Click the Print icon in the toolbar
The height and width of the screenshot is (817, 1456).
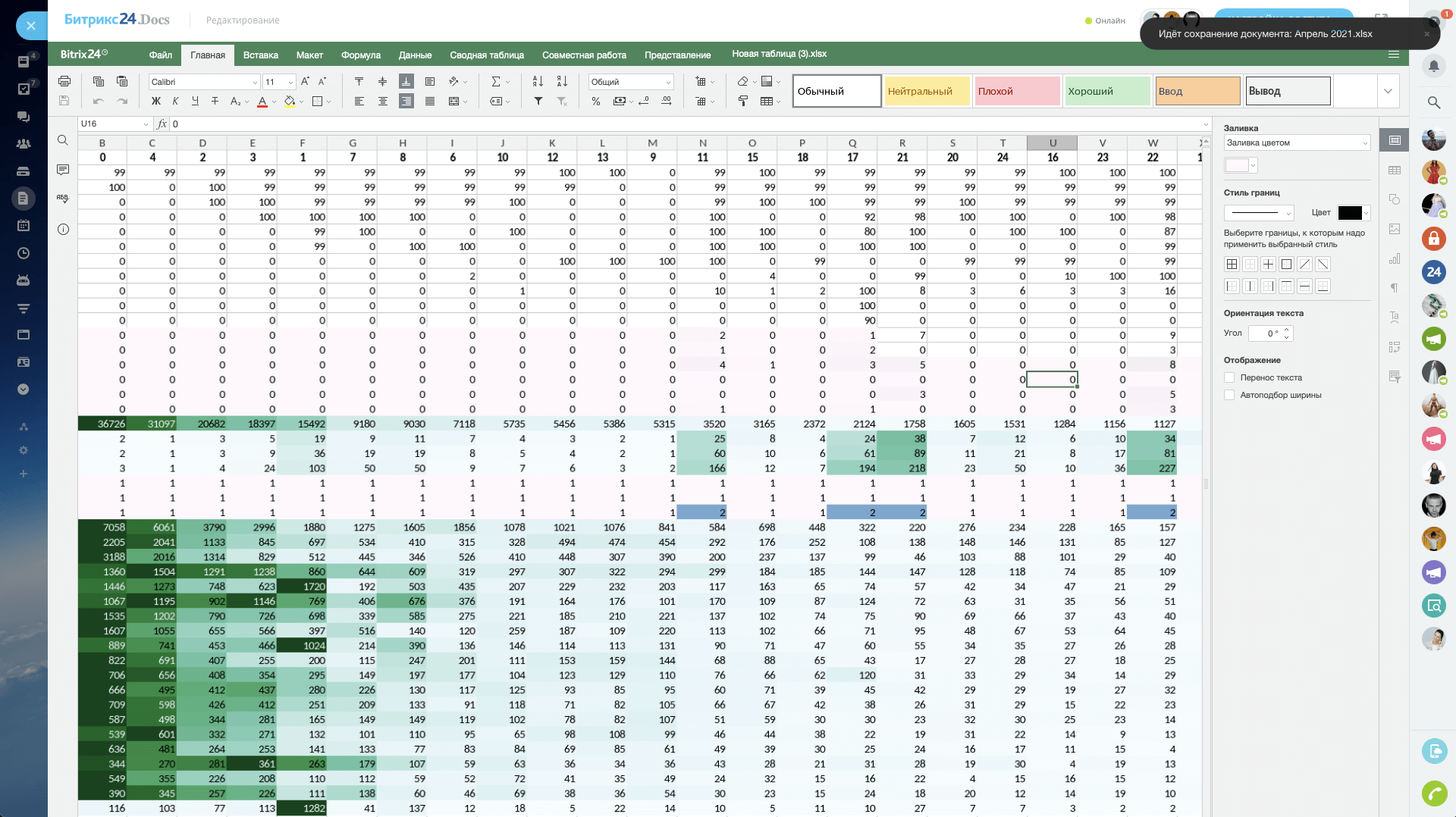coord(64,81)
